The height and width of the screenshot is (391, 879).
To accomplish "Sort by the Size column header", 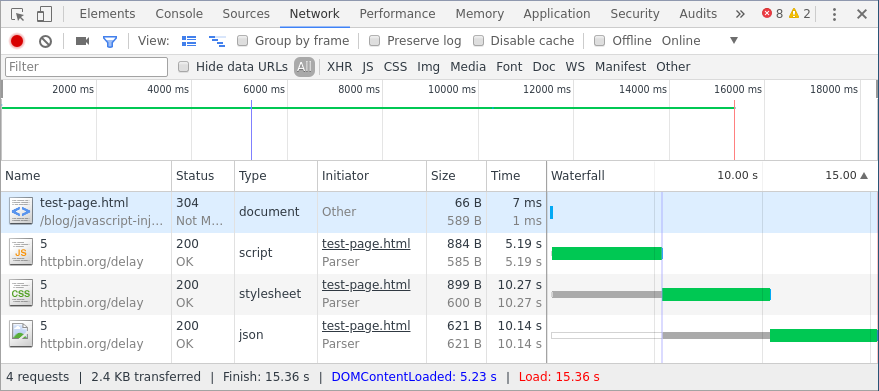I will tap(456, 176).
